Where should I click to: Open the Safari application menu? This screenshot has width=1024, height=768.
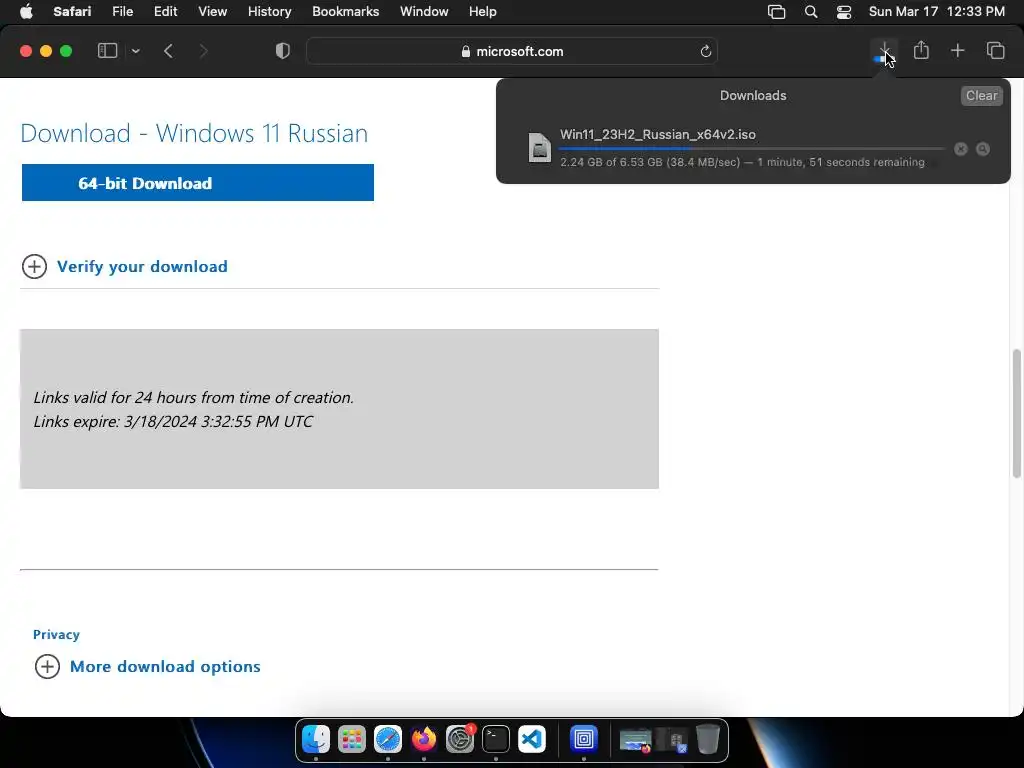(x=72, y=12)
